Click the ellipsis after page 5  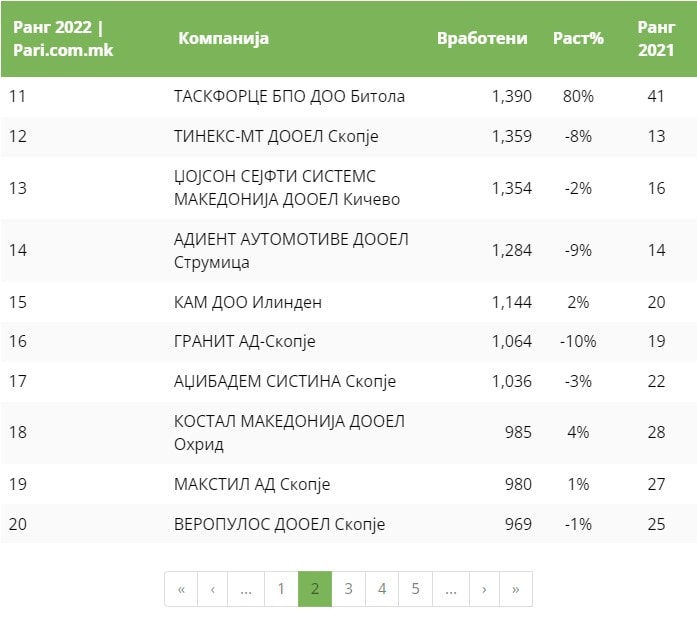point(450,589)
